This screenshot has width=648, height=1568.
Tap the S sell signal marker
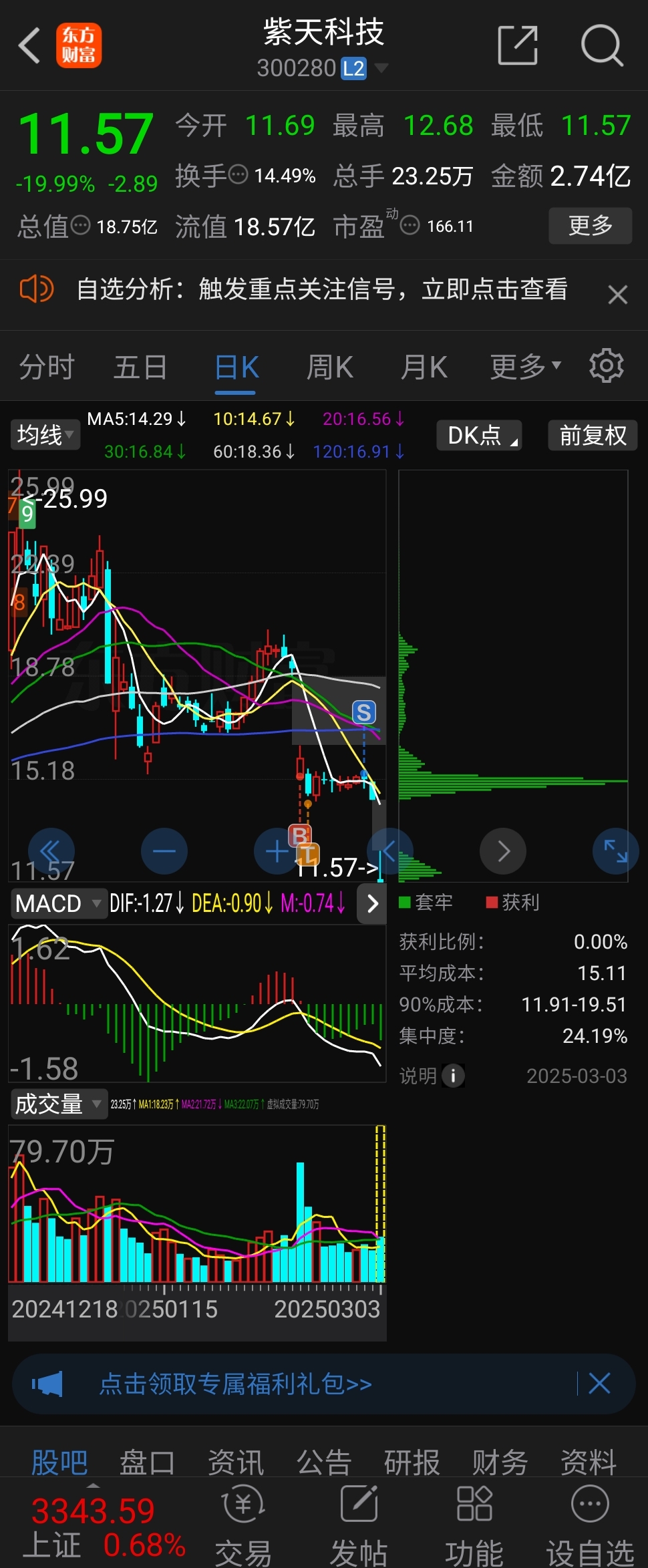click(x=364, y=712)
